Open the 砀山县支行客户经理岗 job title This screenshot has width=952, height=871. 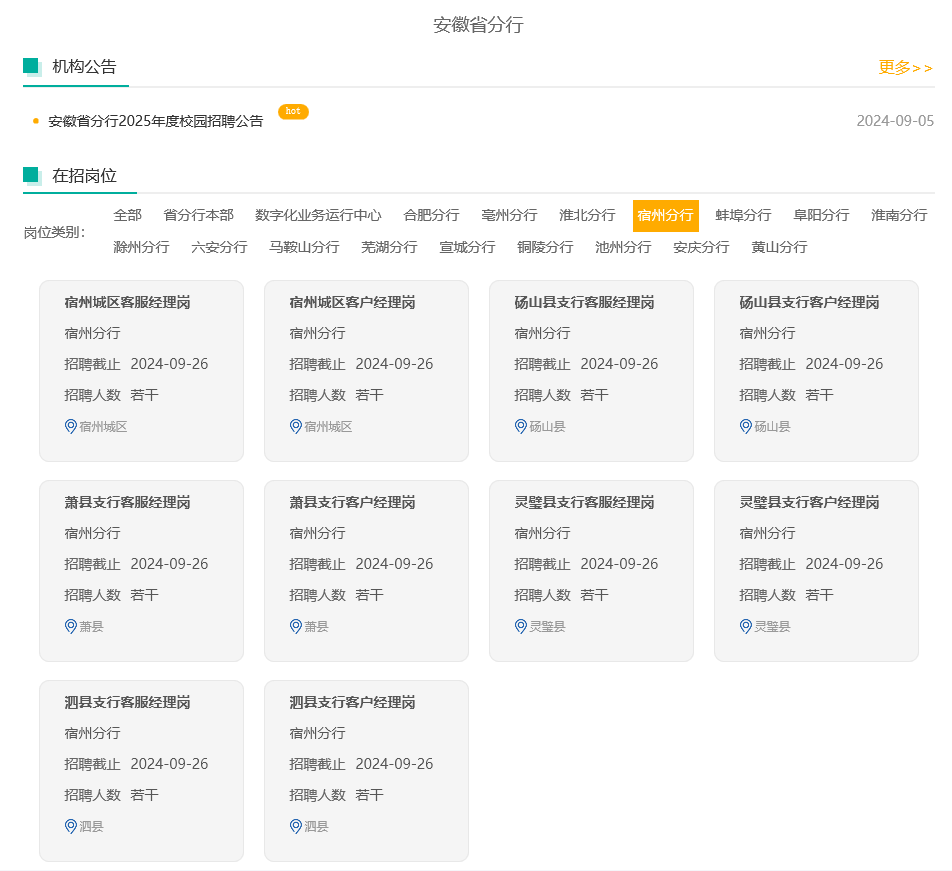[x=809, y=302]
